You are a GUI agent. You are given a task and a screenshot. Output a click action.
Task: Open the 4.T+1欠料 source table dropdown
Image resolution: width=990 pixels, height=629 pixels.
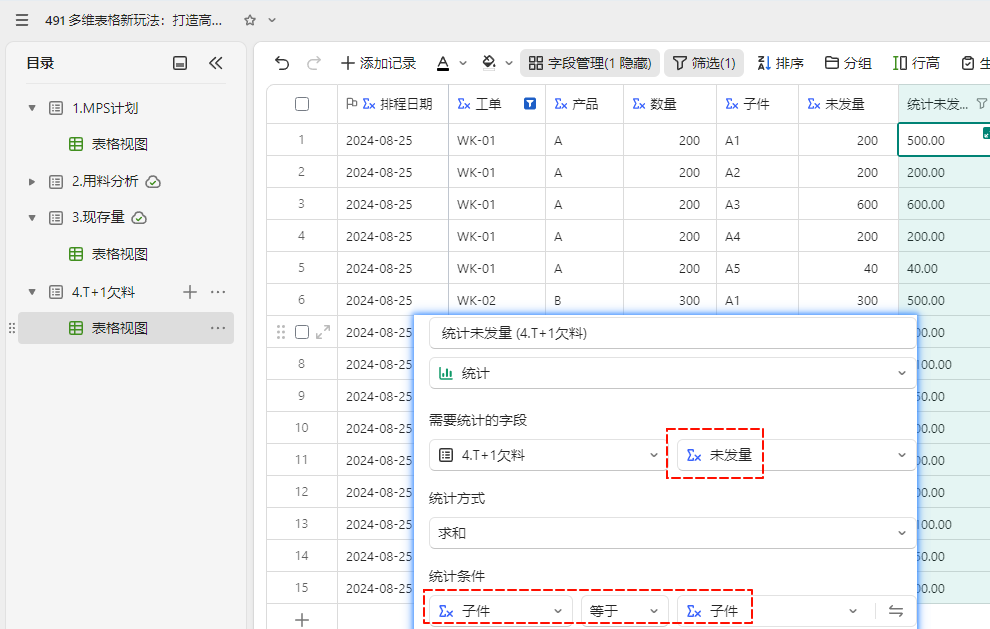pyautogui.click(x=546, y=455)
